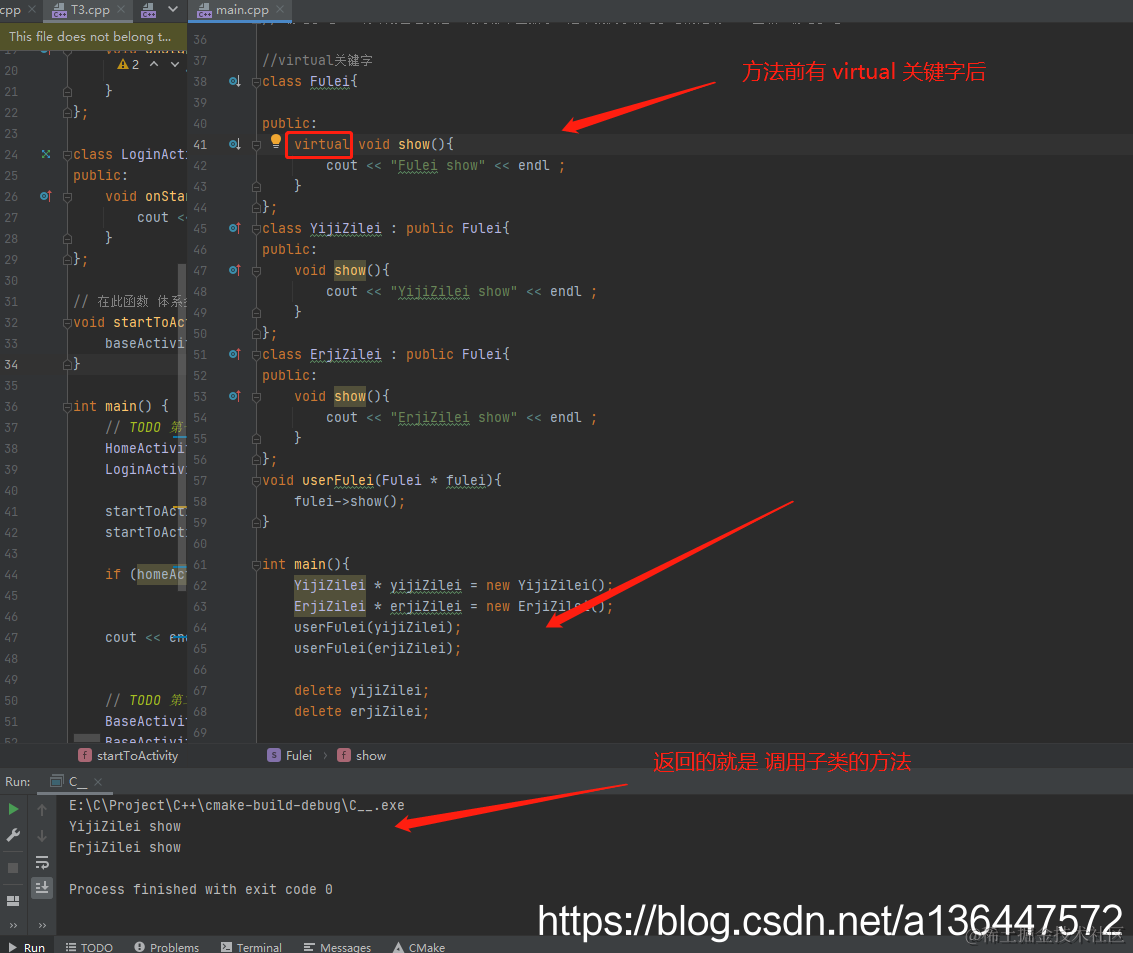
Task: Open the Run tool window
Action: pyautogui.click(x=27, y=946)
